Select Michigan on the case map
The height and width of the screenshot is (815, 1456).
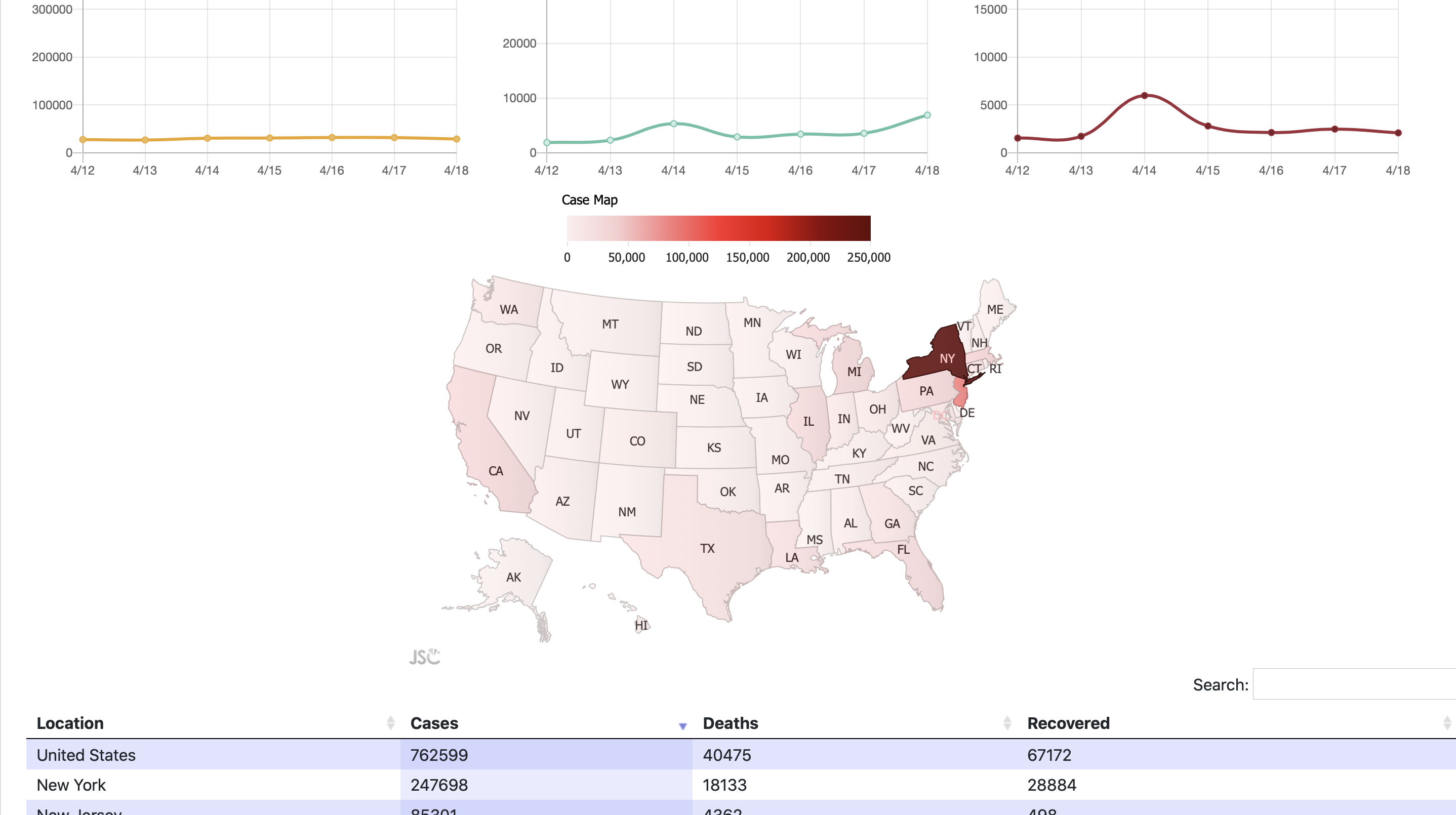pos(854,372)
